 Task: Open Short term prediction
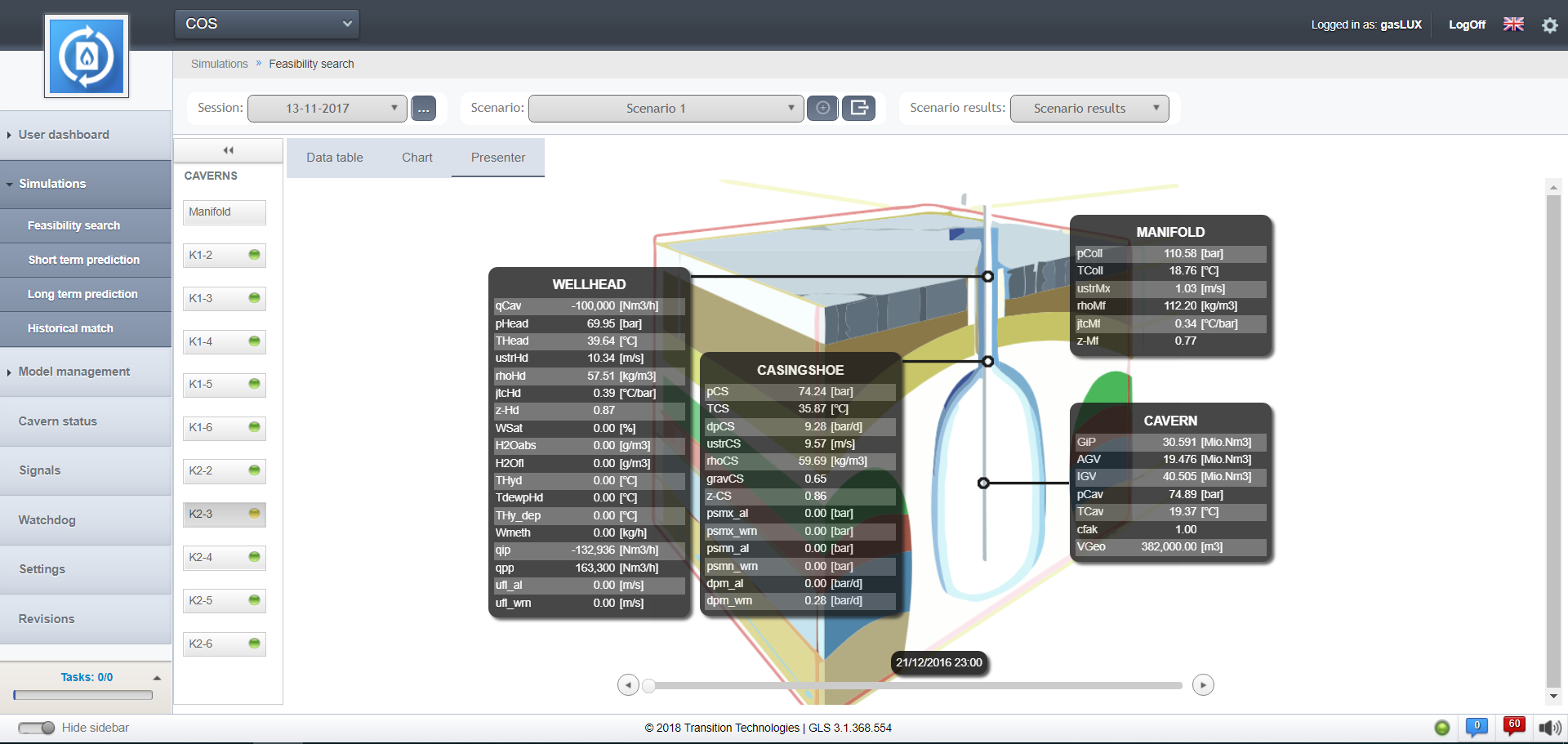coord(84,260)
